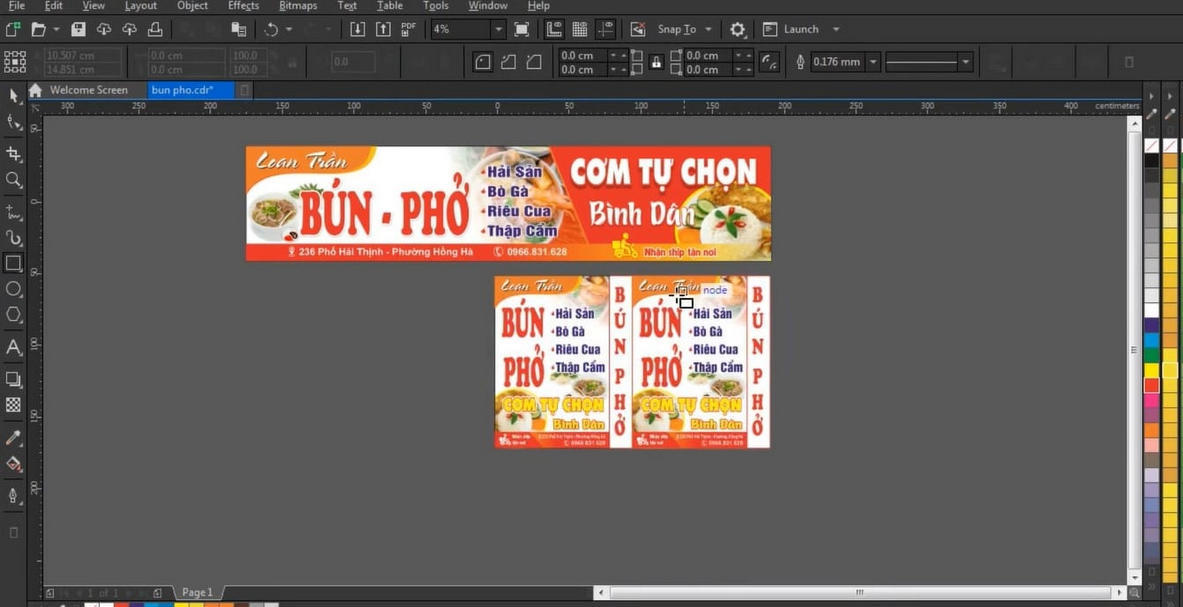Screen dimensions: 1183x607
Task: Open the Bitmaps menu
Action: pos(297,6)
